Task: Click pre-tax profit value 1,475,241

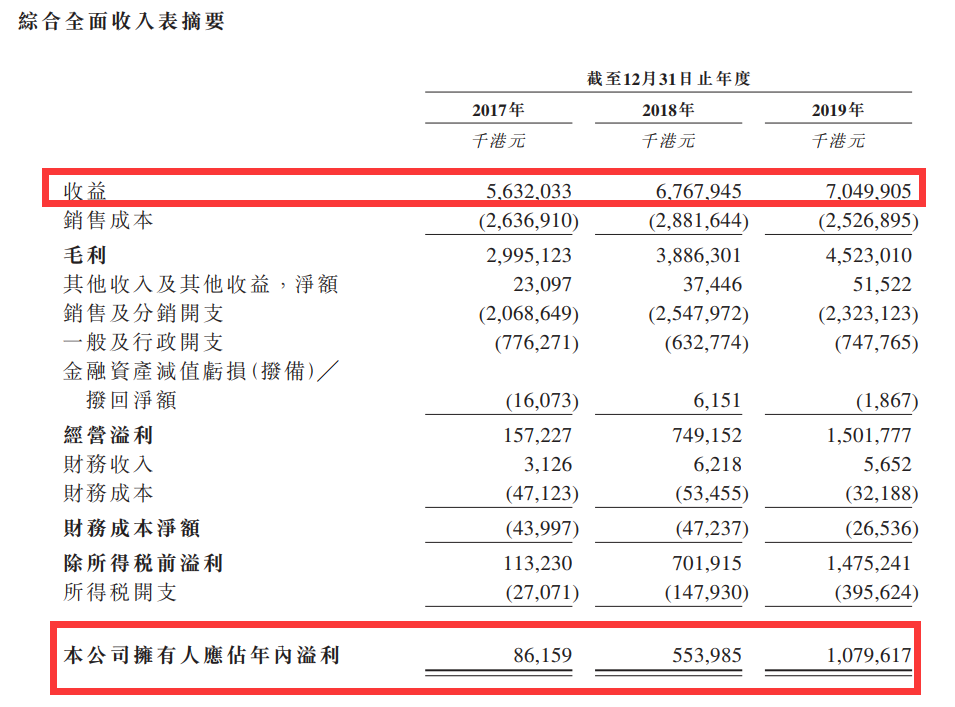Action: (869, 563)
